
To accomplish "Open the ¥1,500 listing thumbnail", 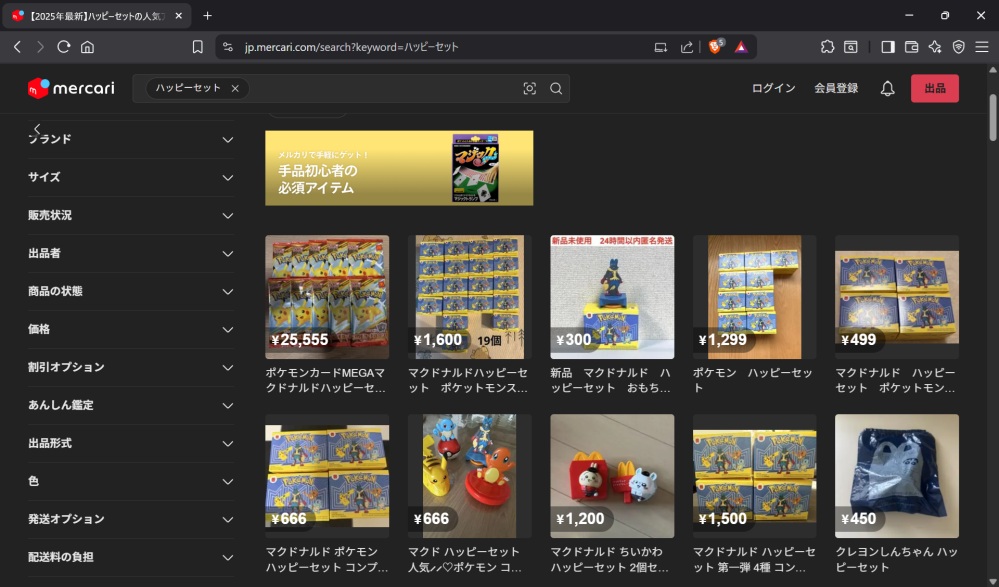I will tap(754, 476).
